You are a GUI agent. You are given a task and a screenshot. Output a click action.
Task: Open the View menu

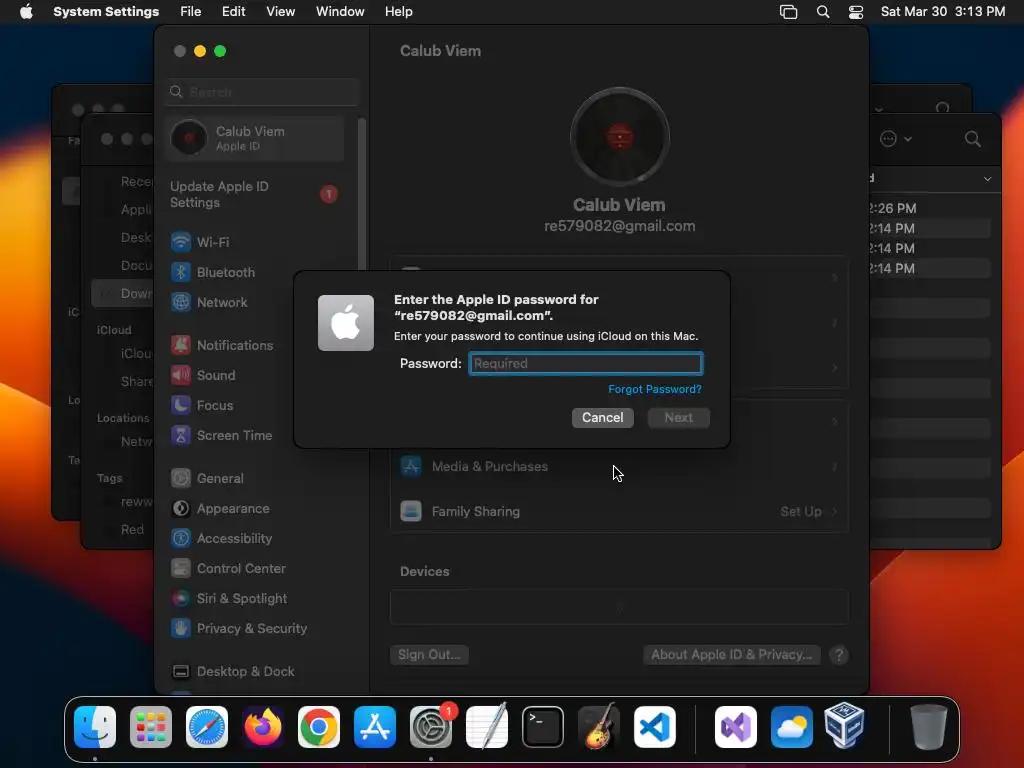click(x=280, y=12)
